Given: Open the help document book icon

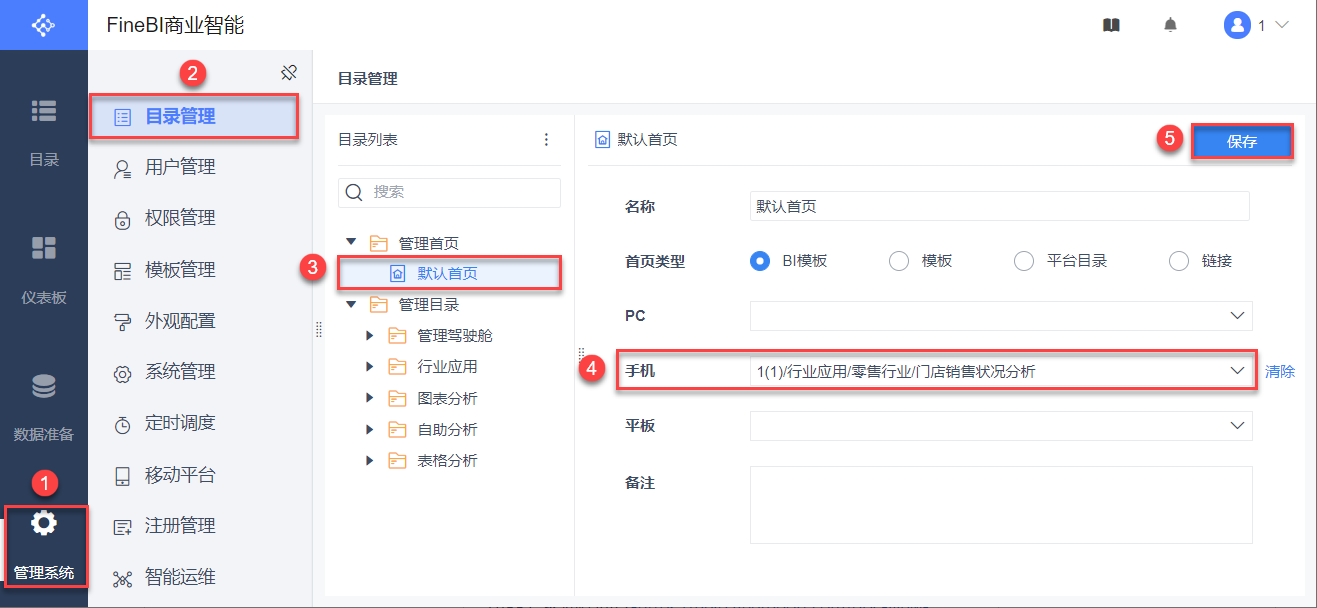Looking at the screenshot, I should [x=1111, y=26].
